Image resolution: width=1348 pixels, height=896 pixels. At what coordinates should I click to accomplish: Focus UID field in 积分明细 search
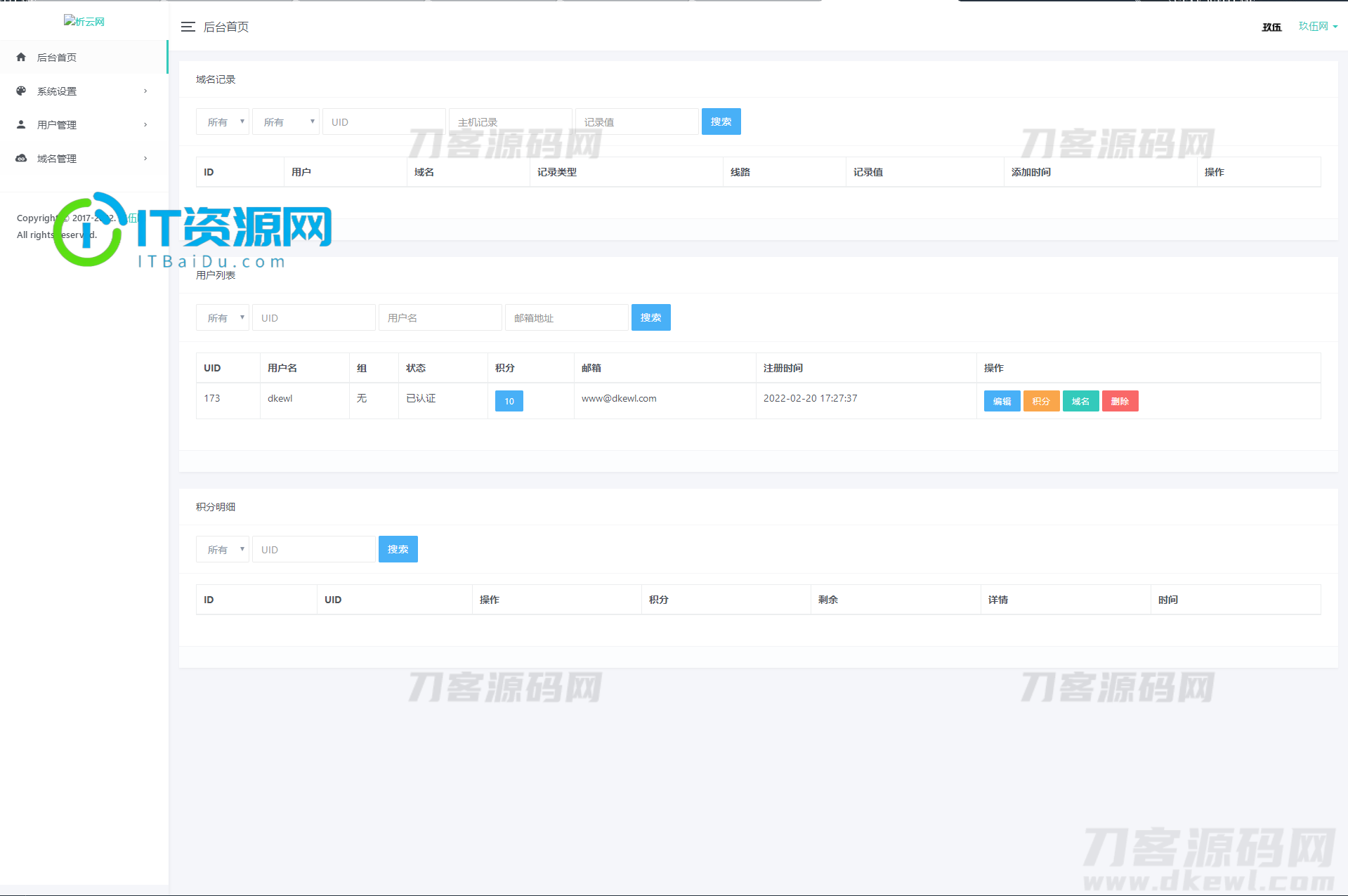[x=314, y=549]
